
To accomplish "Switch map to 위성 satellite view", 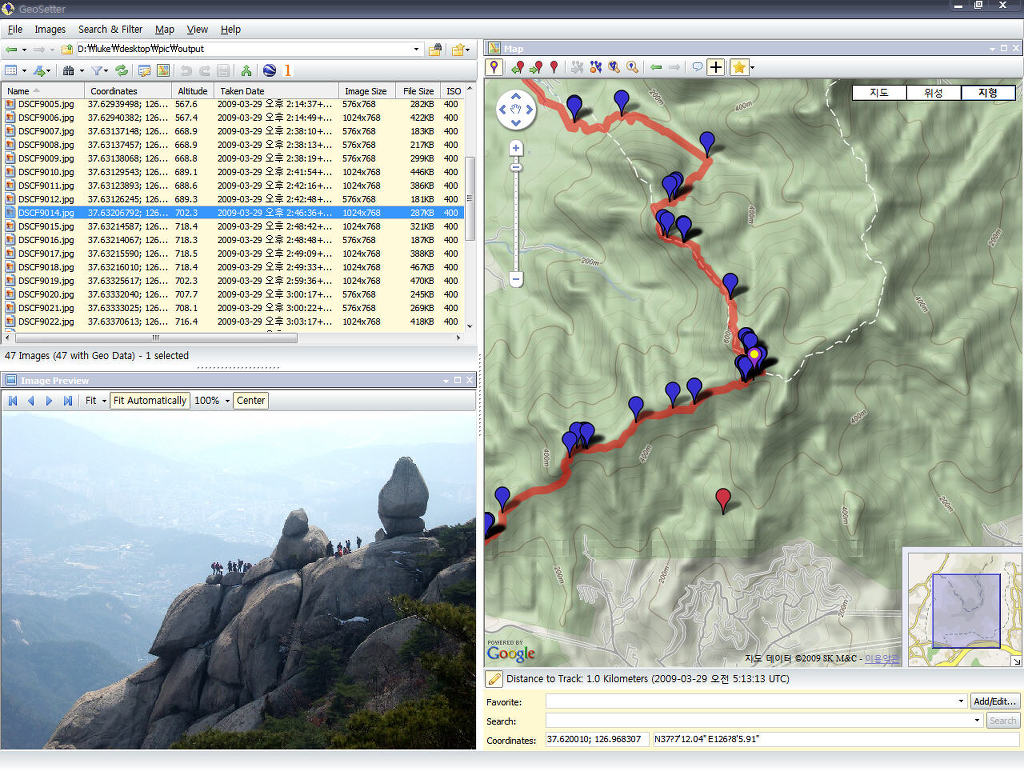I will coord(933,93).
